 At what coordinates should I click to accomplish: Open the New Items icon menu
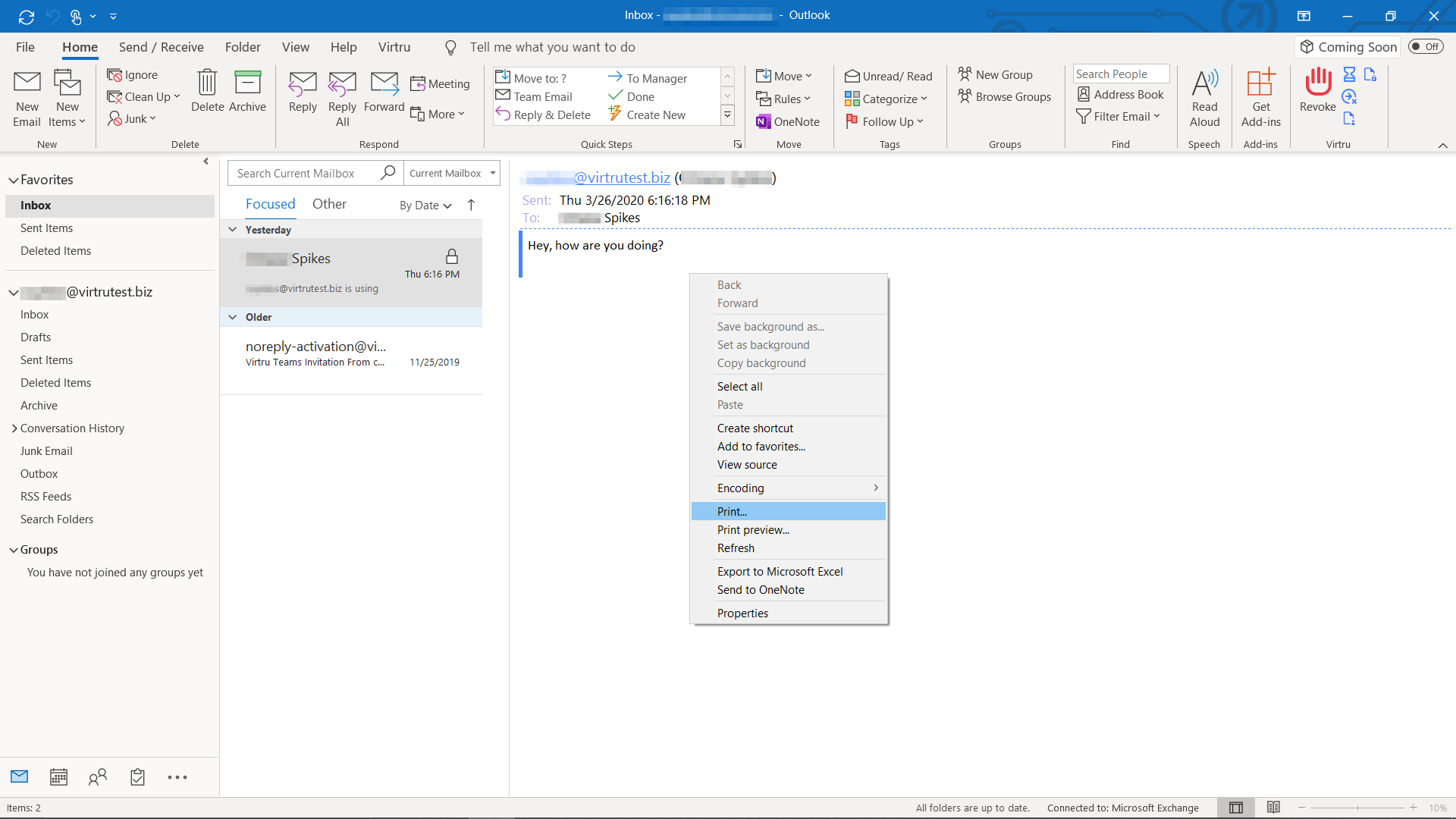pos(67,99)
